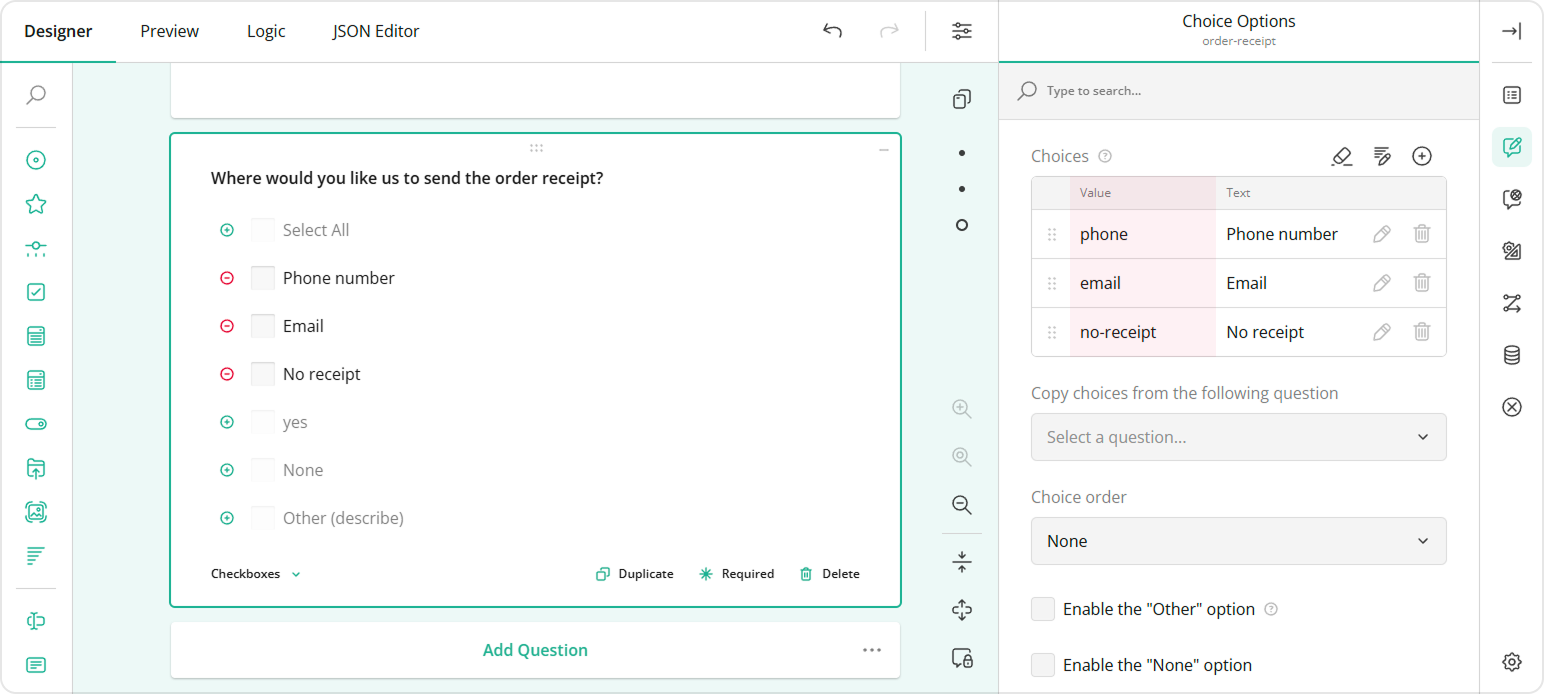The width and height of the screenshot is (1544, 694).
Task: Switch to the Preview tab
Action: [x=168, y=31]
